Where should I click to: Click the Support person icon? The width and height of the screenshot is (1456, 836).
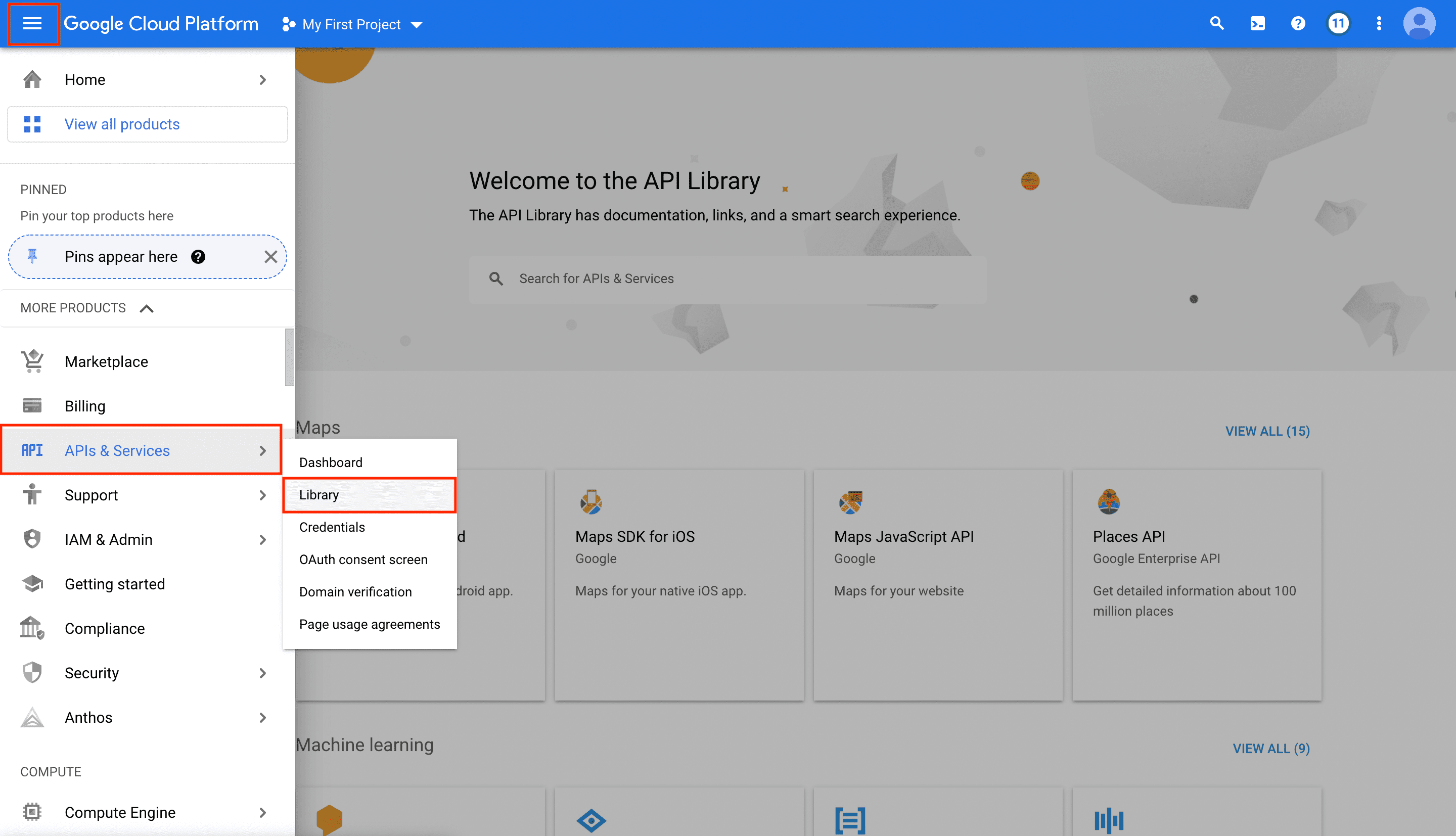pyautogui.click(x=32, y=494)
